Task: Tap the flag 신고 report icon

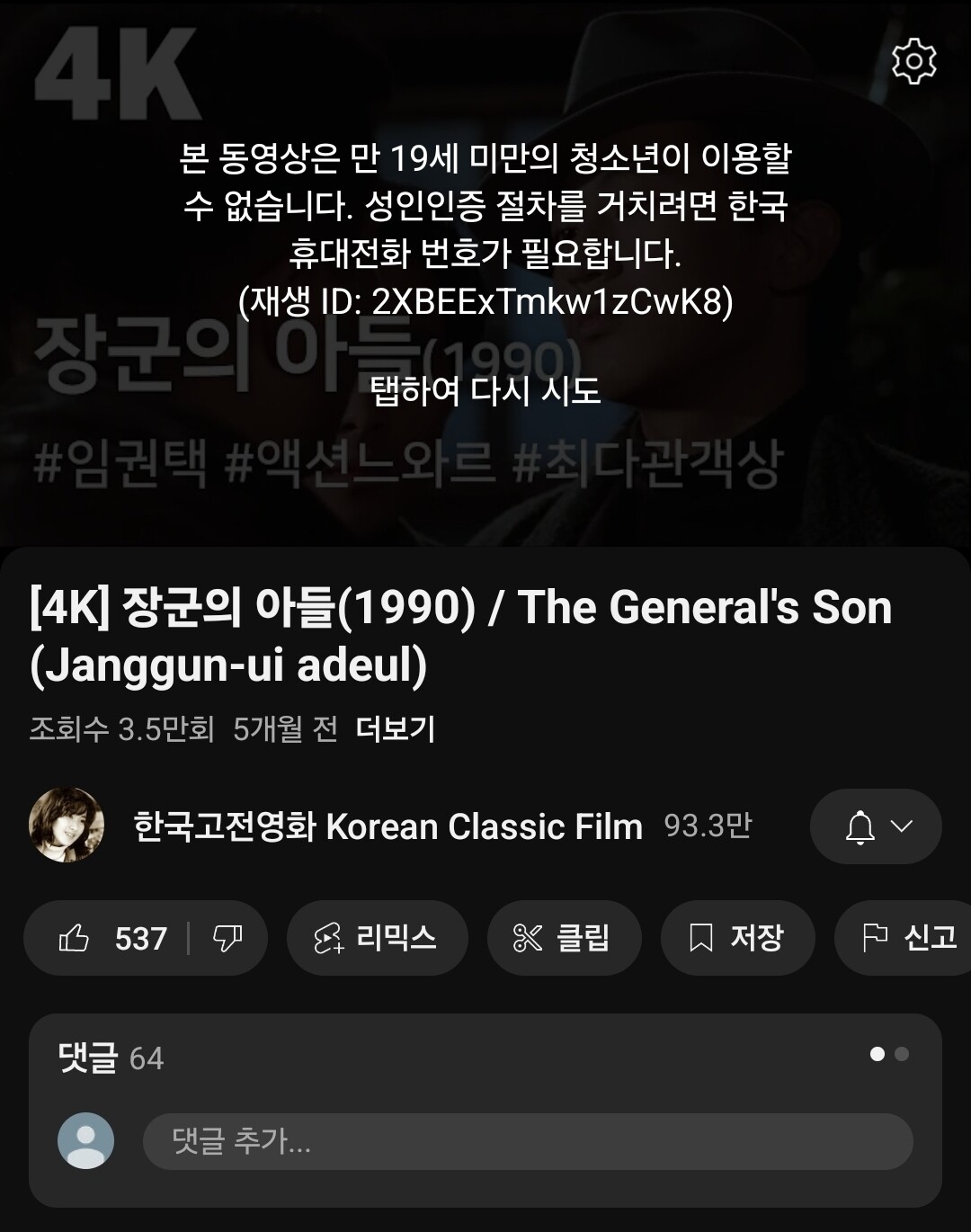Action: pos(875,938)
